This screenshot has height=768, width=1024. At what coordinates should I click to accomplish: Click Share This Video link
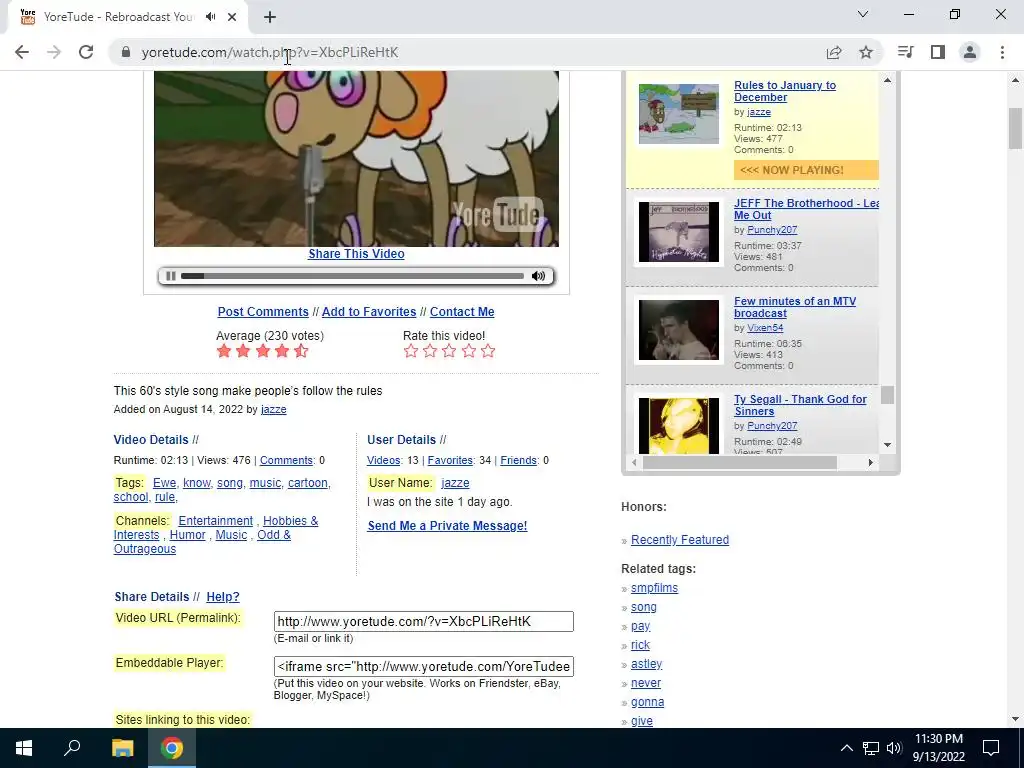pyautogui.click(x=356, y=254)
